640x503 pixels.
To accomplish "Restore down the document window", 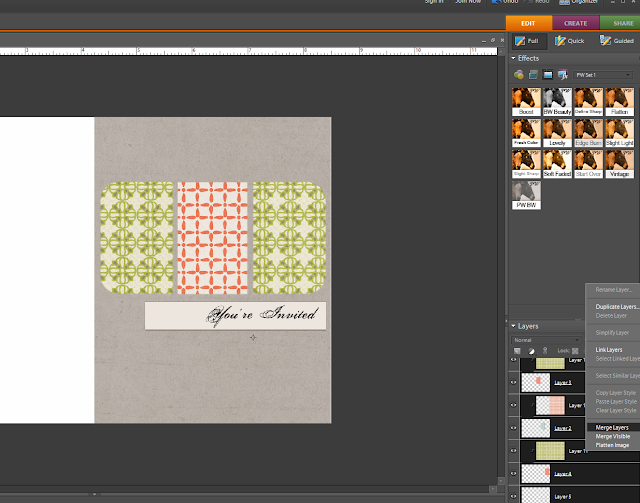I will (493, 40).
